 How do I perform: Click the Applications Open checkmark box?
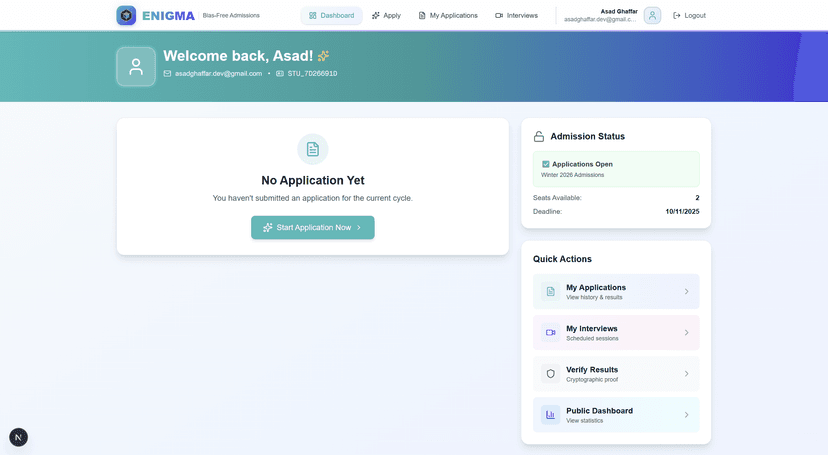(546, 164)
